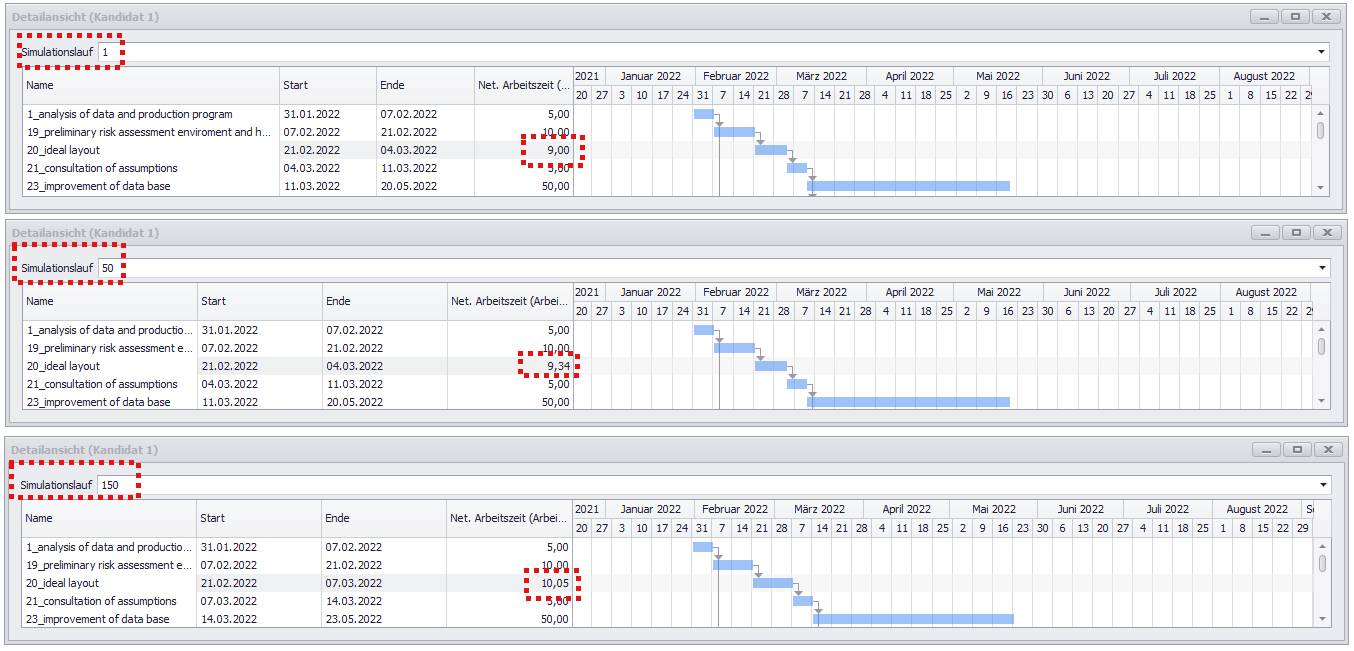Click the scroll-down arrow in the top window
The height and width of the screenshot is (651, 1354).
tap(1320, 187)
